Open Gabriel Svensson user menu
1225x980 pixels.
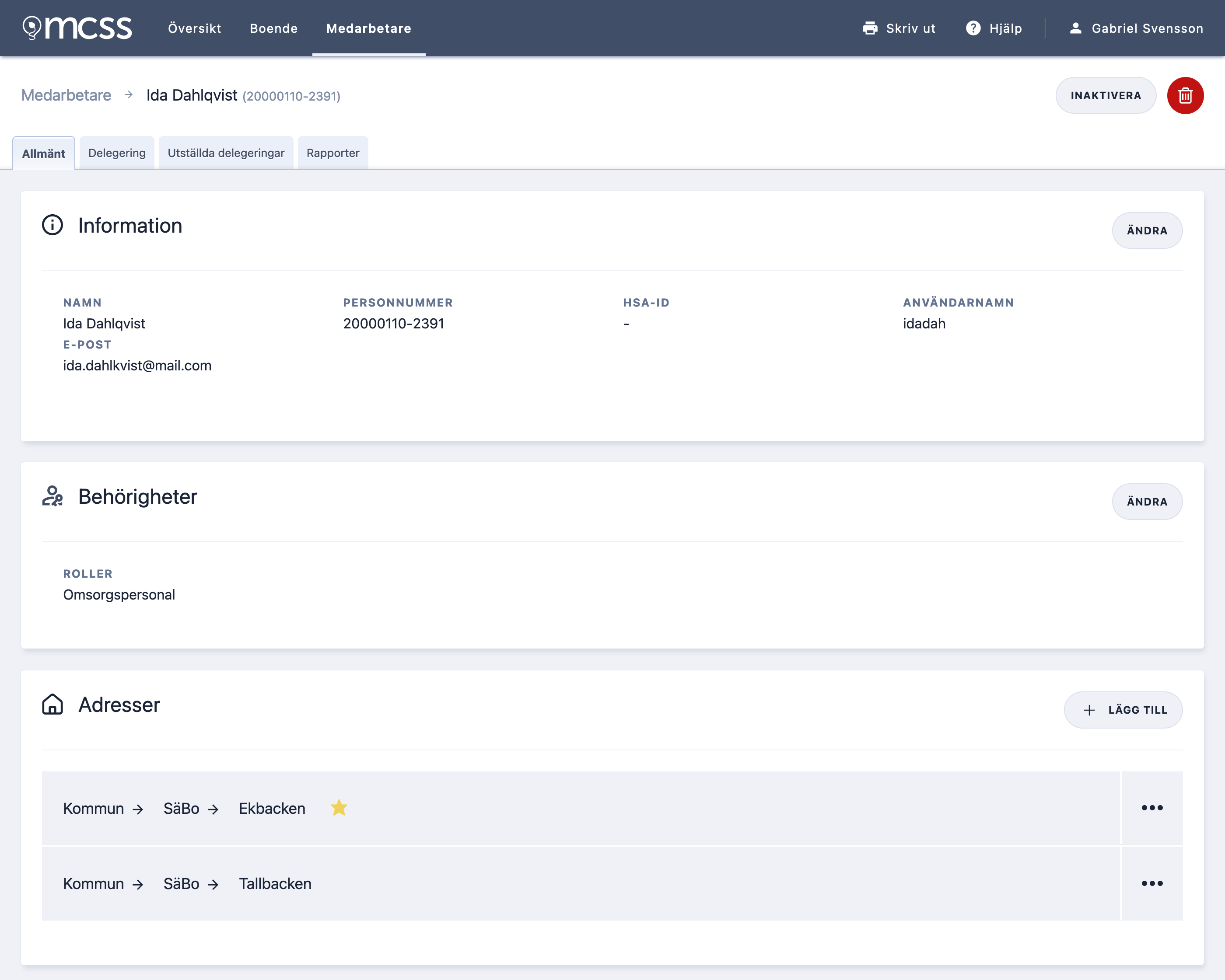(x=1136, y=28)
